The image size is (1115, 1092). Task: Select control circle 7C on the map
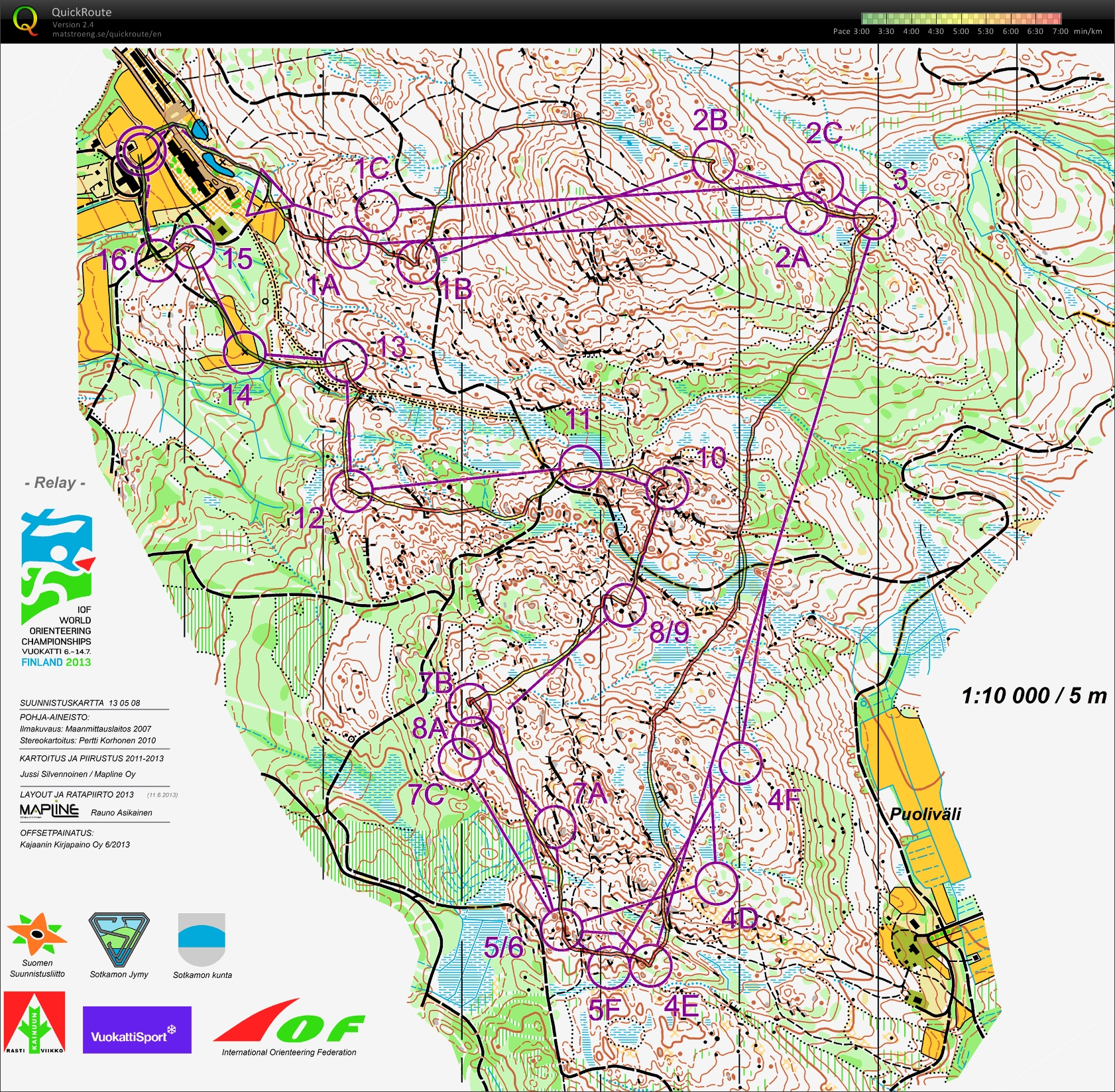click(x=459, y=758)
